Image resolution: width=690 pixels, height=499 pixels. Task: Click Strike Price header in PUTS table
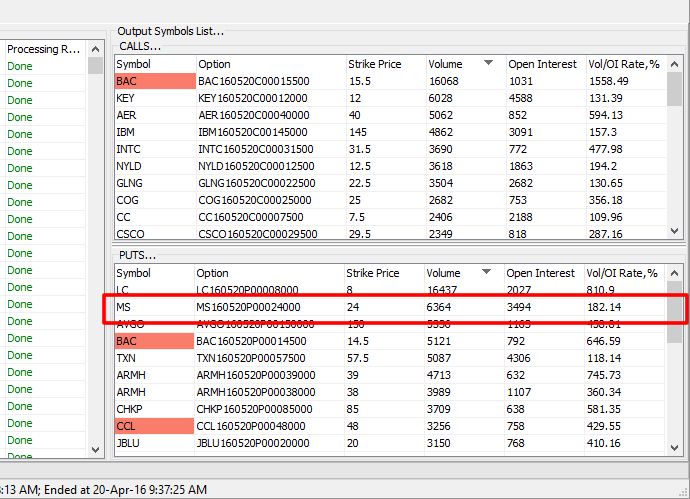[384, 273]
